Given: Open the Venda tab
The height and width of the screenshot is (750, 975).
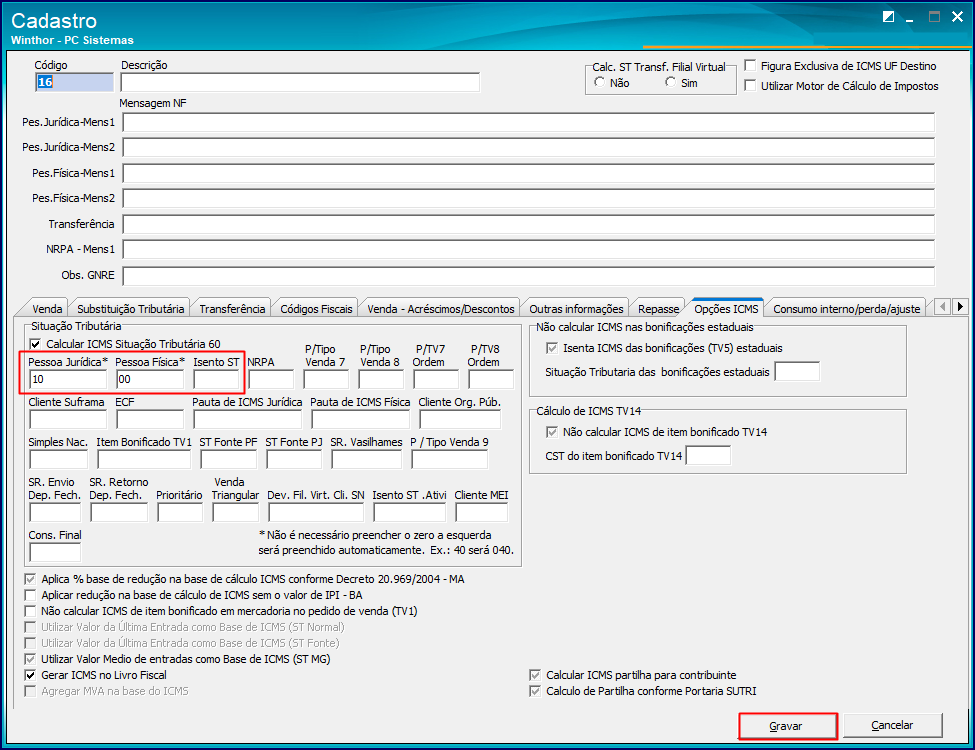Looking at the screenshot, I should (47, 308).
